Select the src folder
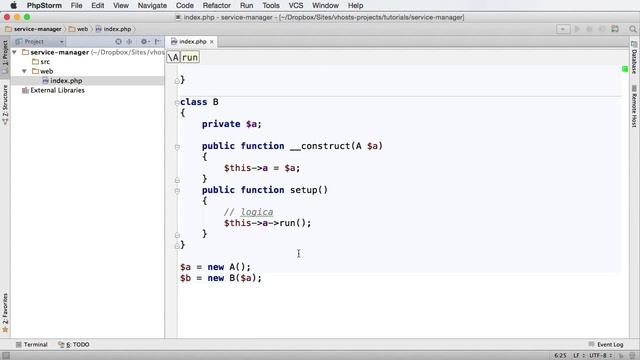Screen dimensions: 640x360 click(x=41, y=62)
